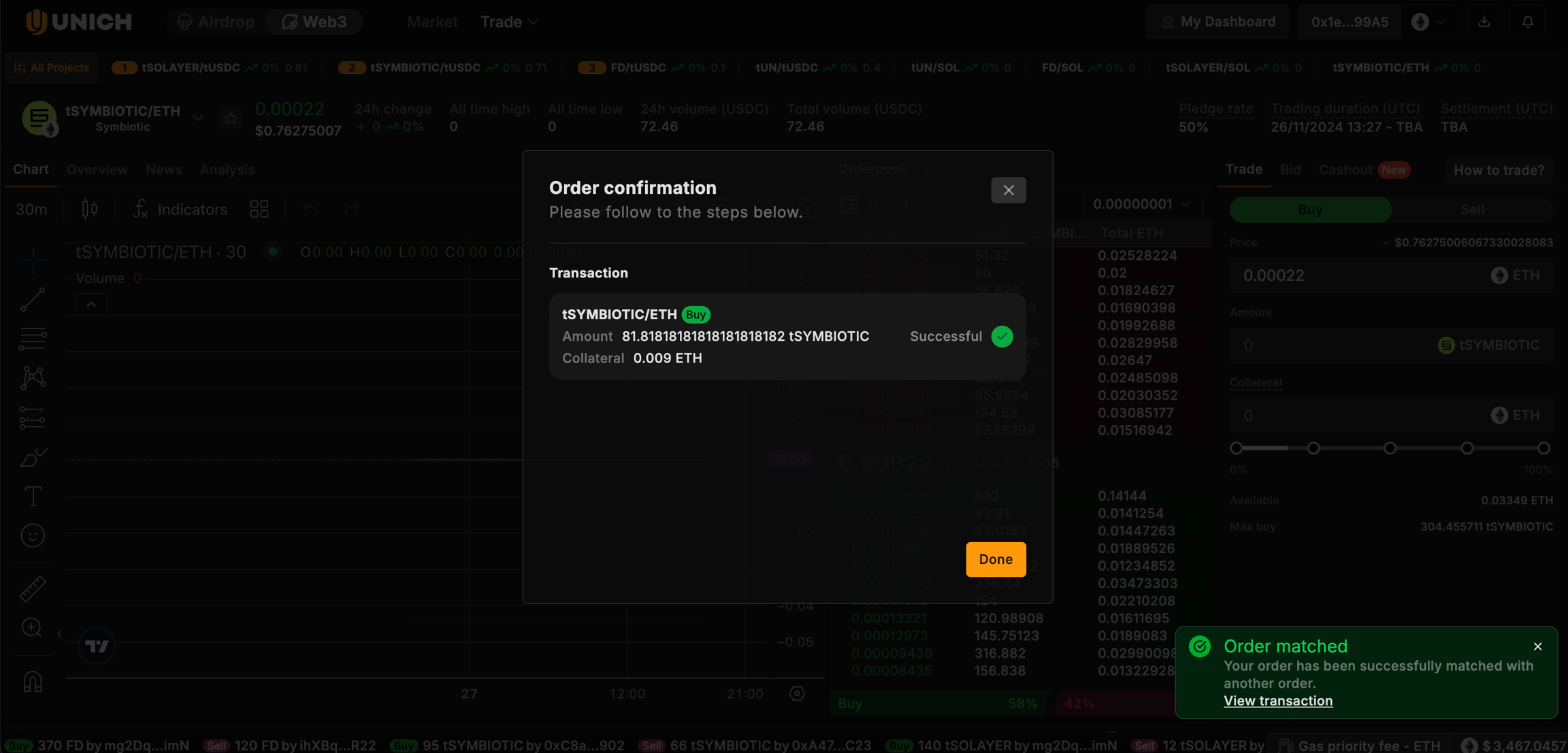Expand the Trade menu dropdown

click(x=509, y=22)
